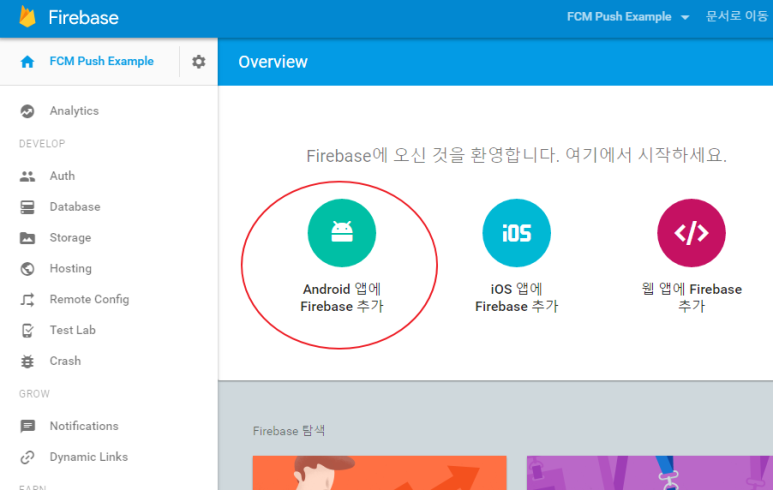Click the Crash bug icon

point(28,361)
